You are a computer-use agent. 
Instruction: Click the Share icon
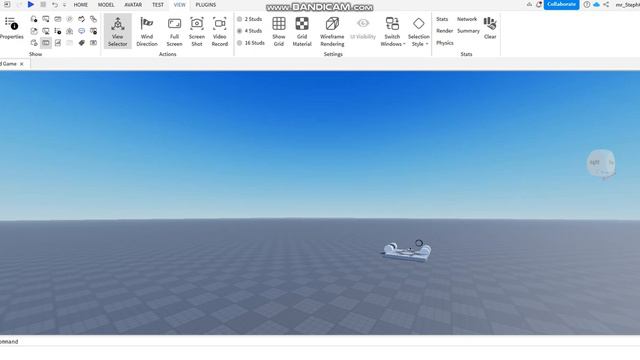pyautogui.click(x=606, y=4)
